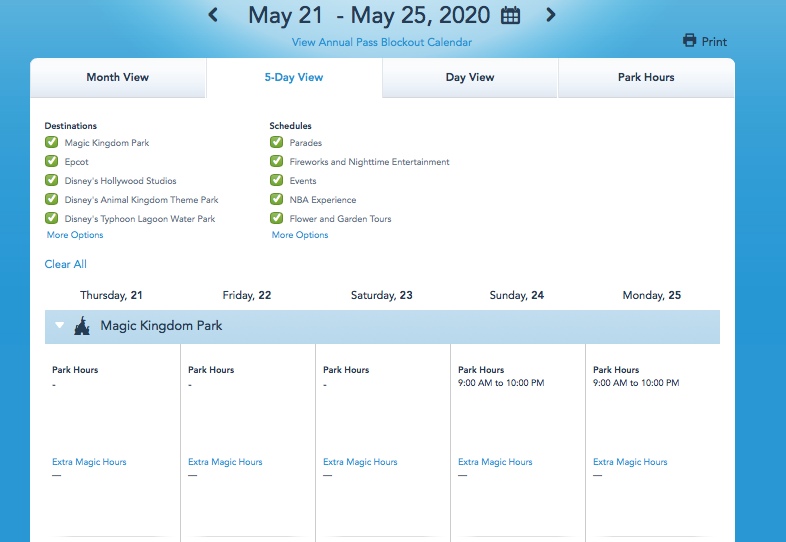Click Sunday's 9:00 AM to 10:00 PM hours
Screen dimensions: 786x542
click(x=501, y=383)
